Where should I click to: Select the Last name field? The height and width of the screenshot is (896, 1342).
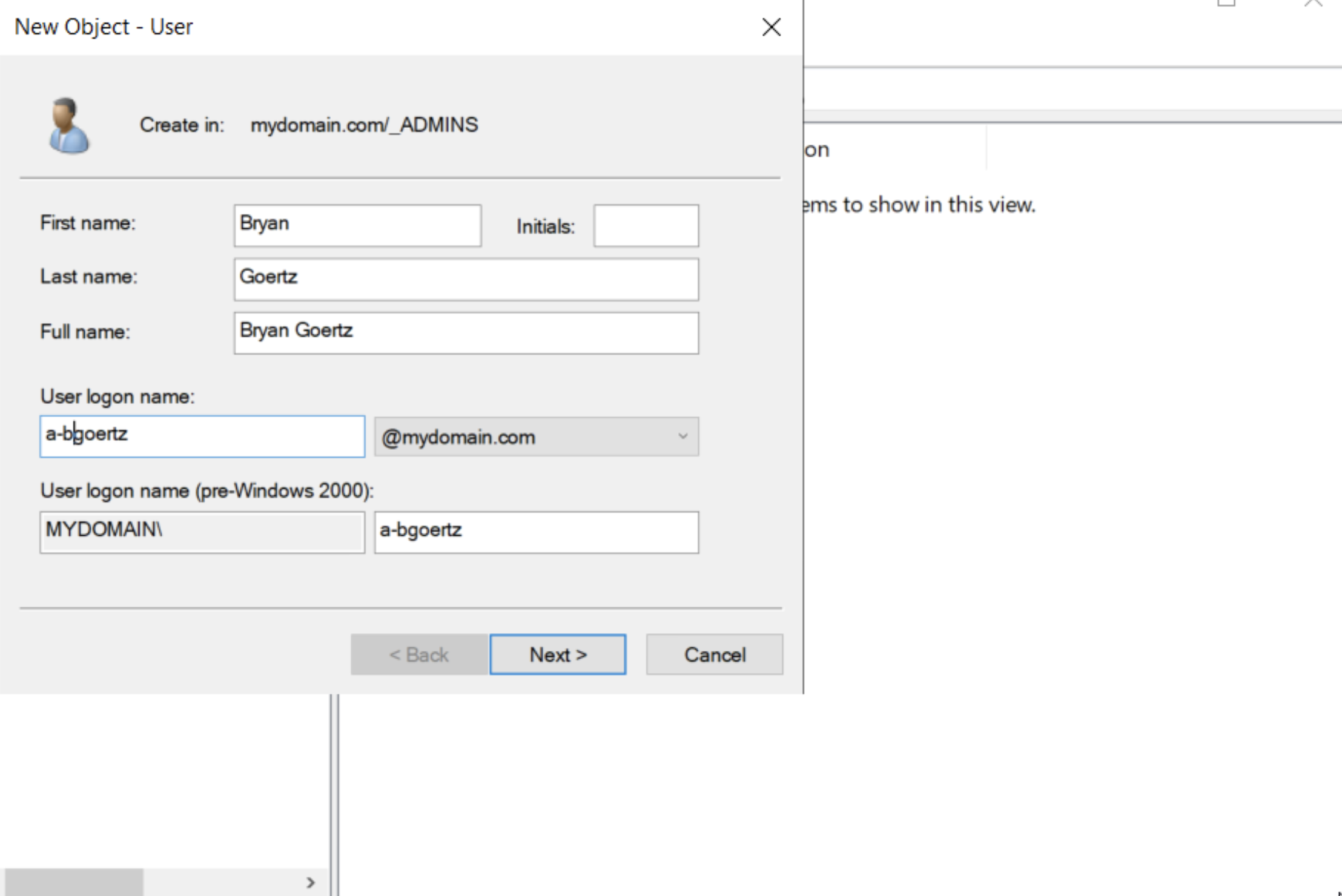(x=466, y=279)
